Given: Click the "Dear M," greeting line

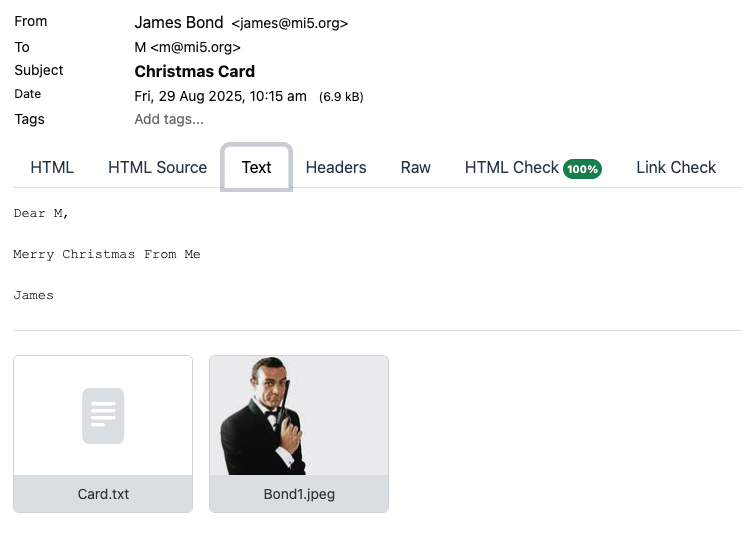Looking at the screenshot, I should [x=41, y=213].
